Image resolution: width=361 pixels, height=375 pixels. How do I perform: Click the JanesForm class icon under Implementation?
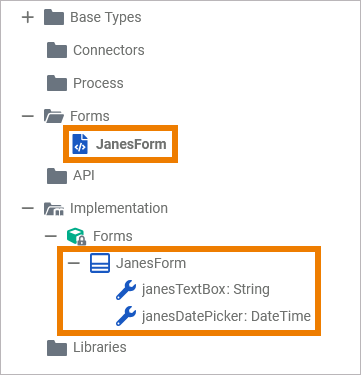coord(100,263)
